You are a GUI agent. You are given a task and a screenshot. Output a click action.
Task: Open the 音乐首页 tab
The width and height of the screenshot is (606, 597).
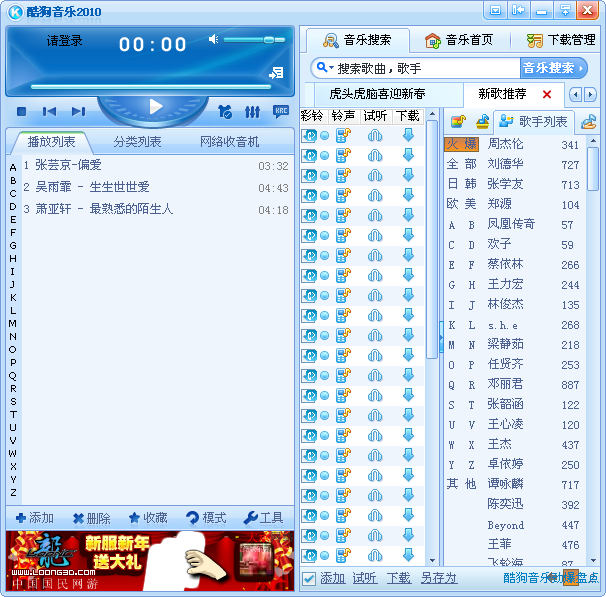[x=459, y=40]
